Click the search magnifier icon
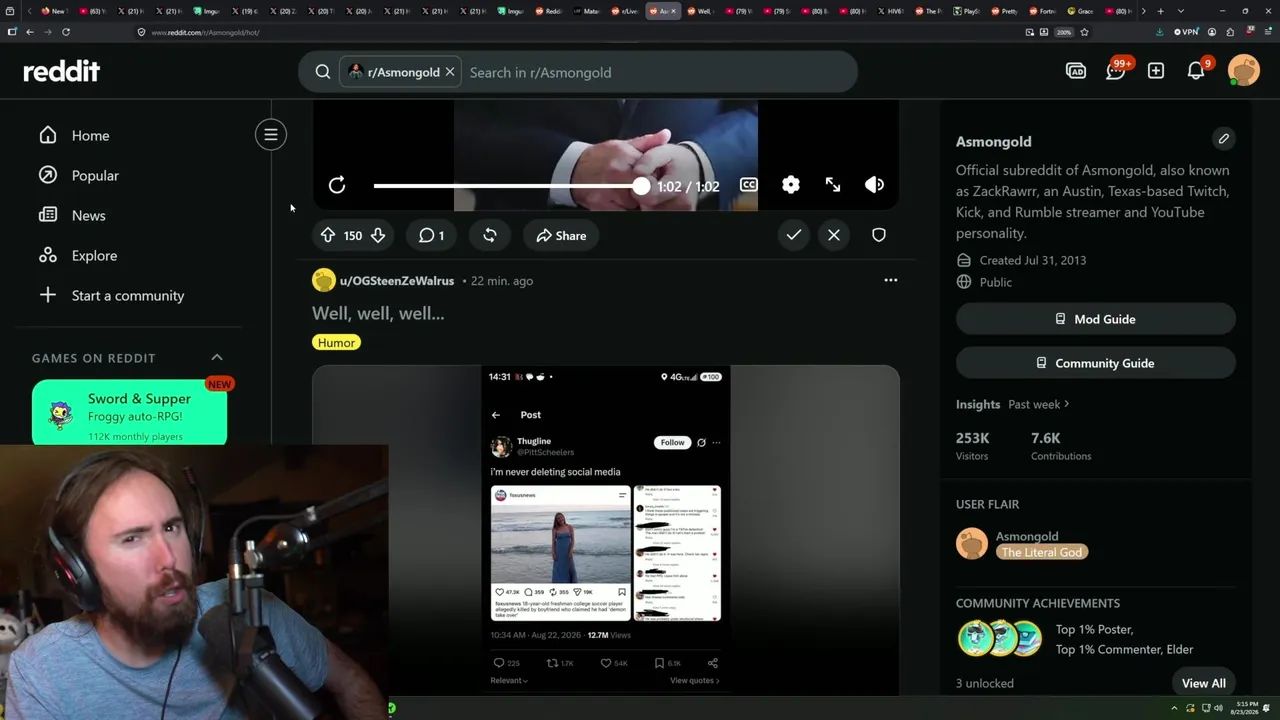This screenshot has height=720, width=1280. [323, 72]
